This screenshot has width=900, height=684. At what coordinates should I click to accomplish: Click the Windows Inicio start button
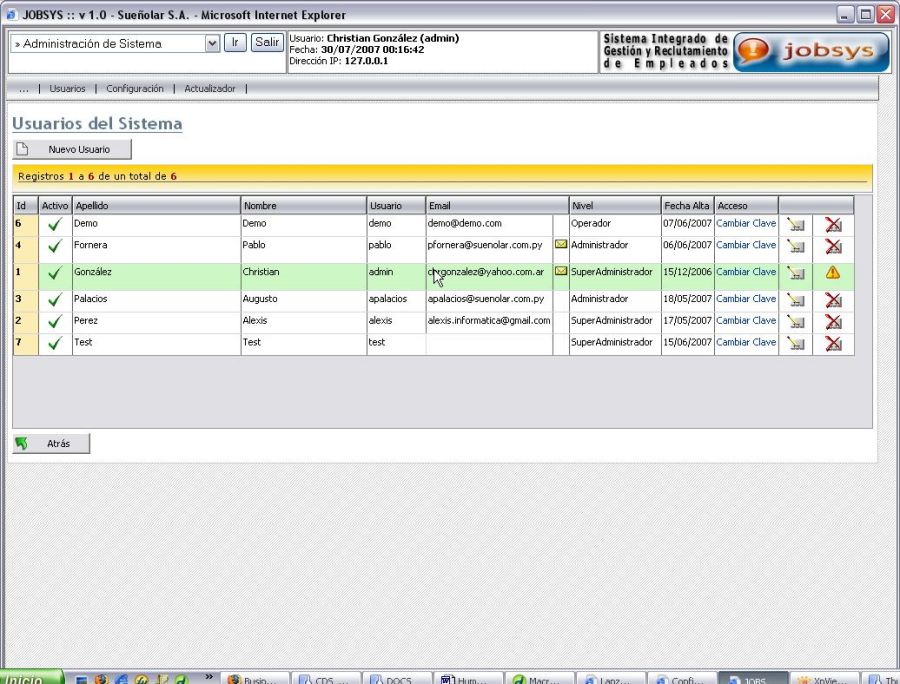30,678
